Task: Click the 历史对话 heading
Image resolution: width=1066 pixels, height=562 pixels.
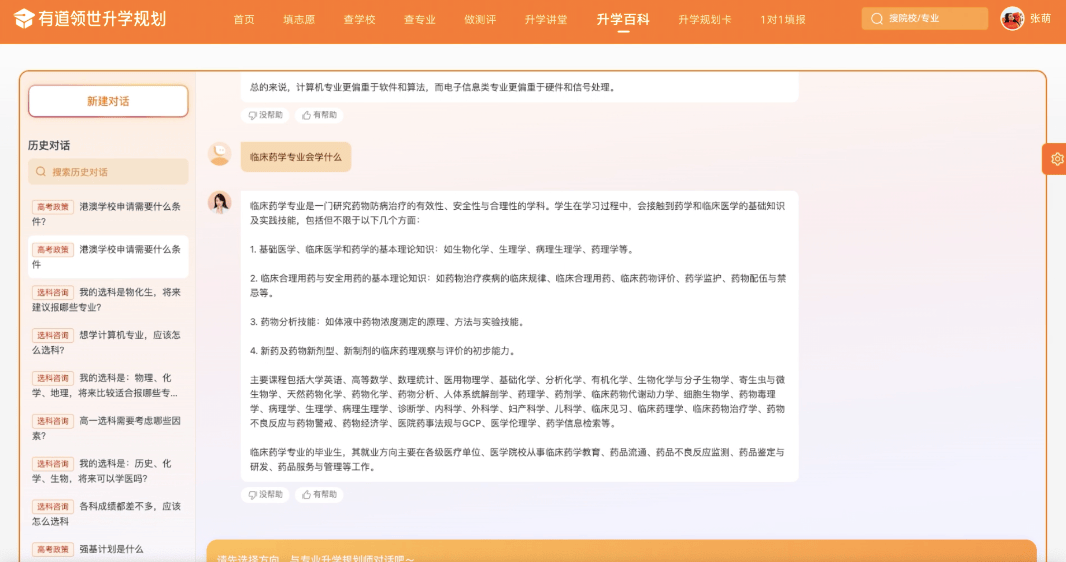Action: [49, 145]
